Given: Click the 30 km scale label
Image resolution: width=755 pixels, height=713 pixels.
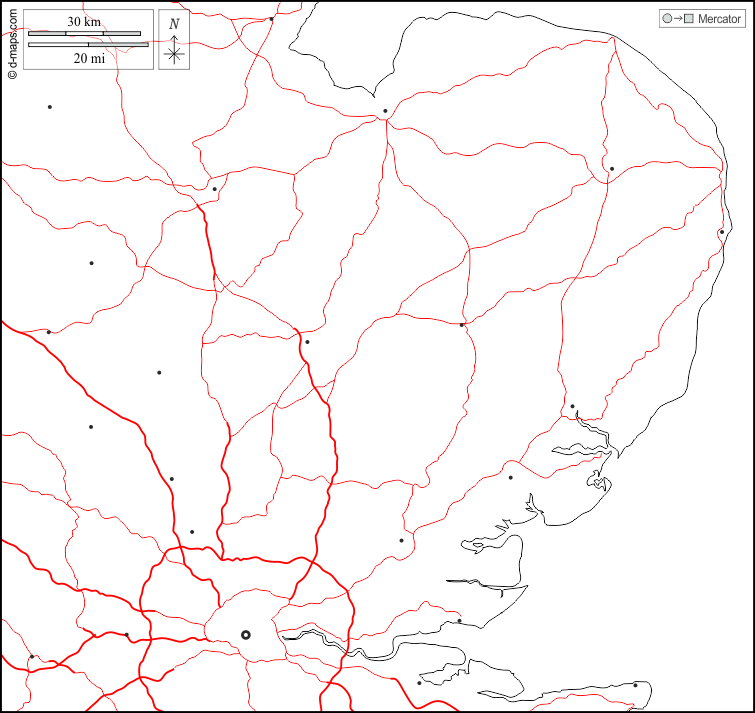Looking at the screenshot, I should point(84,21).
